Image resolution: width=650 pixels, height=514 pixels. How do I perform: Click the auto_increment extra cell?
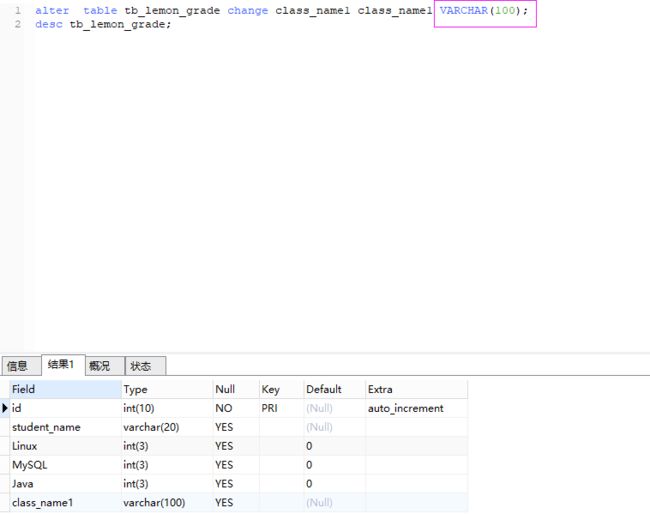pos(417,408)
